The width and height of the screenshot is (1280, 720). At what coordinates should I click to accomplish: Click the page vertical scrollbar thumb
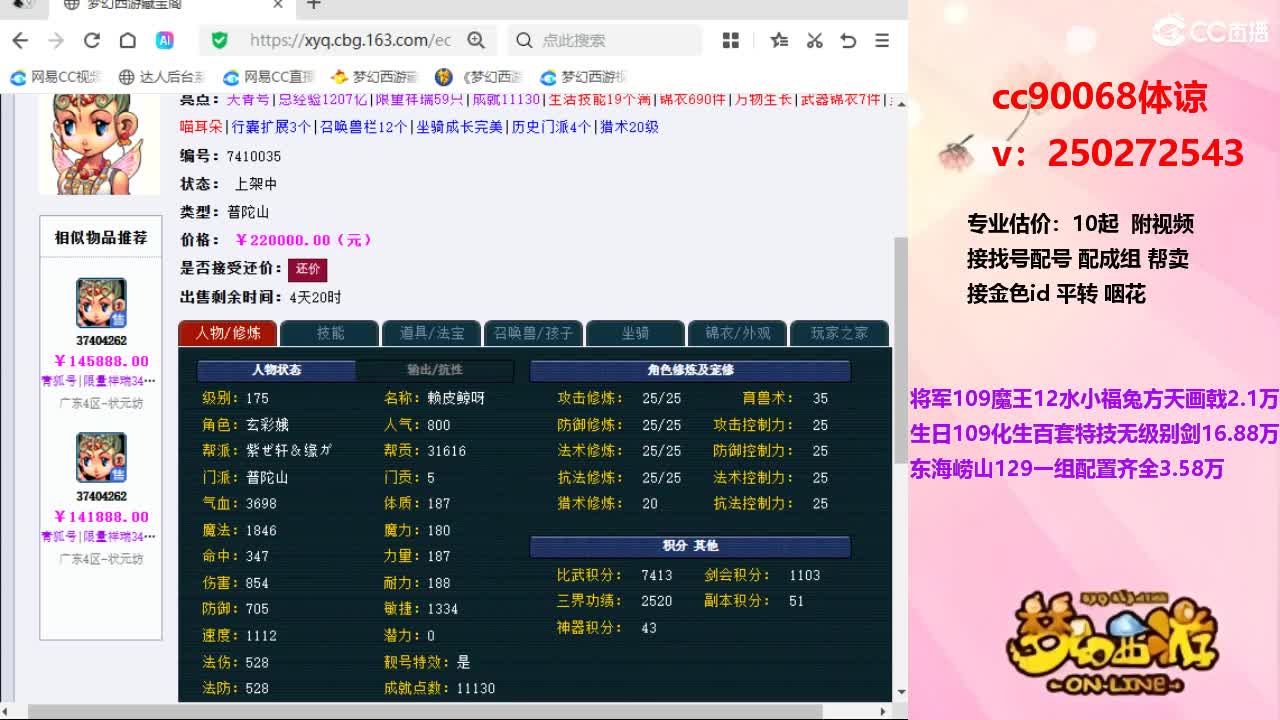click(x=899, y=350)
